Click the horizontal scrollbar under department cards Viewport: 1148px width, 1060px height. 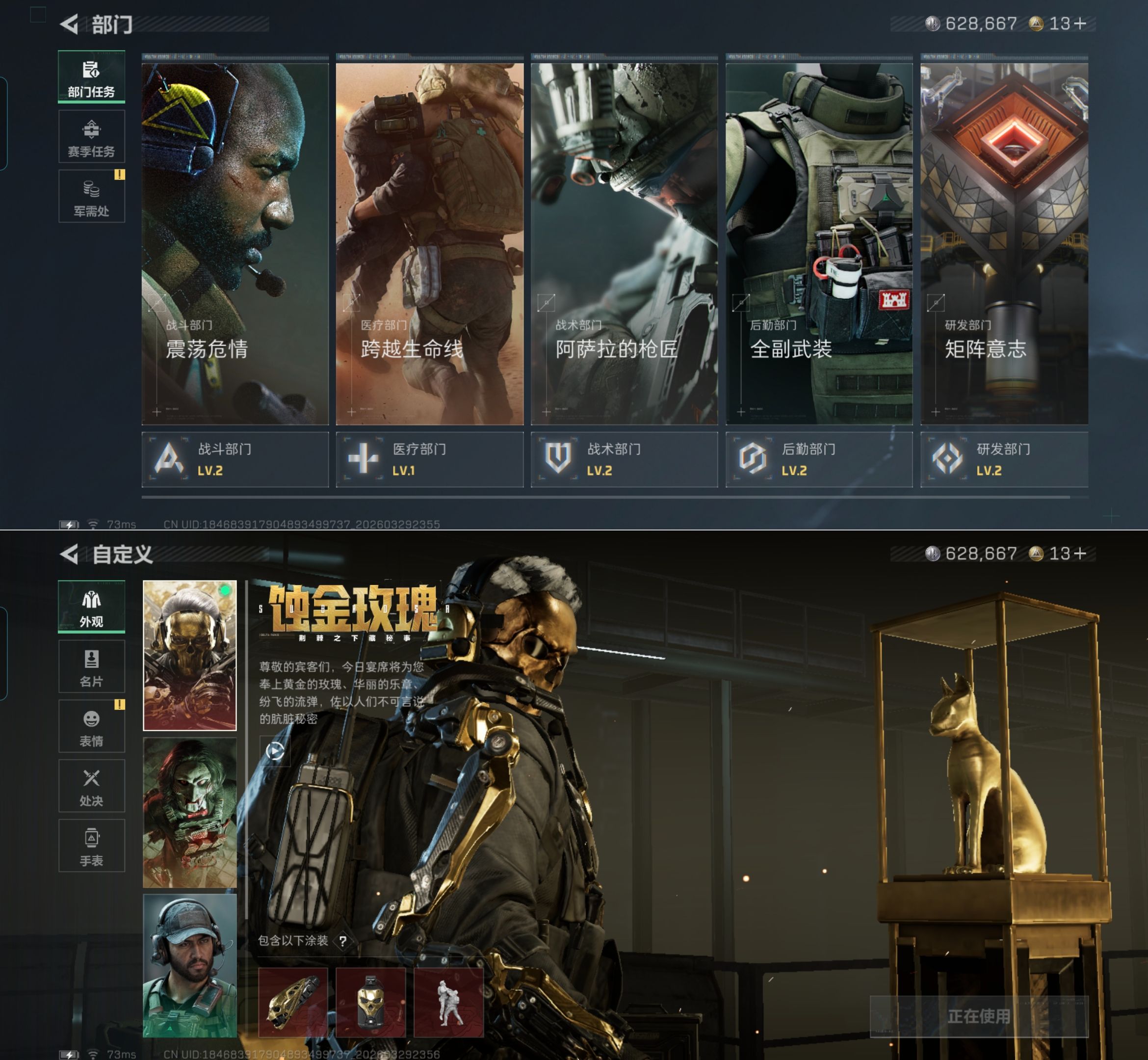point(605,497)
